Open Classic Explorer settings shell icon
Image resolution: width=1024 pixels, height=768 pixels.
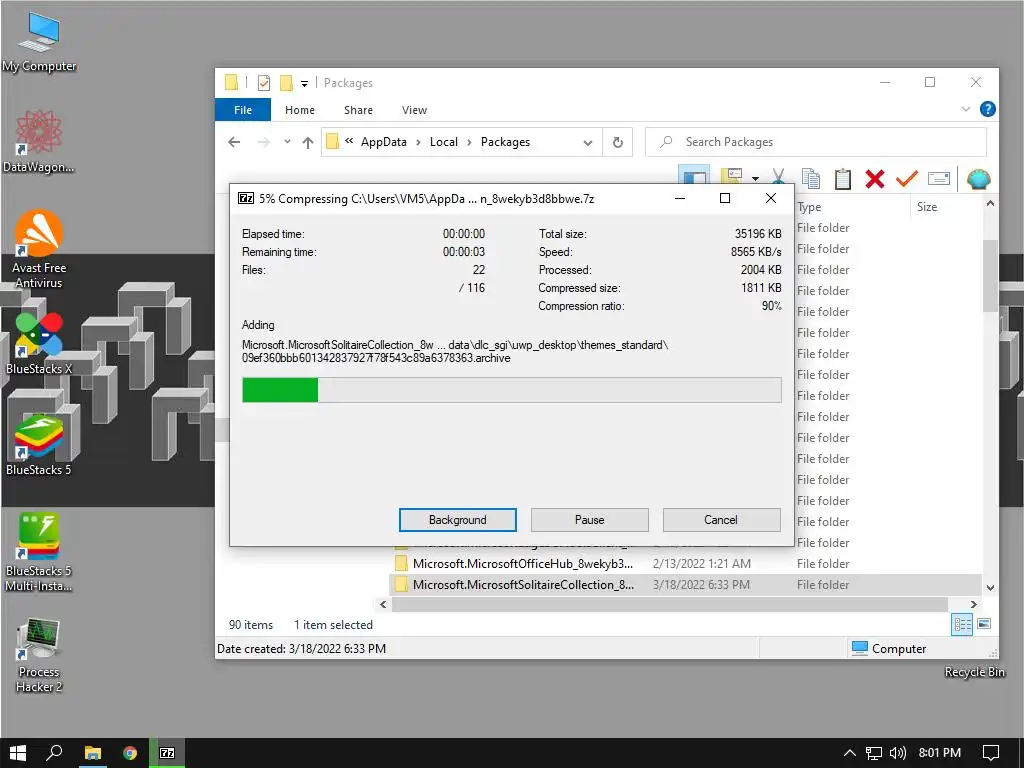[x=978, y=178]
